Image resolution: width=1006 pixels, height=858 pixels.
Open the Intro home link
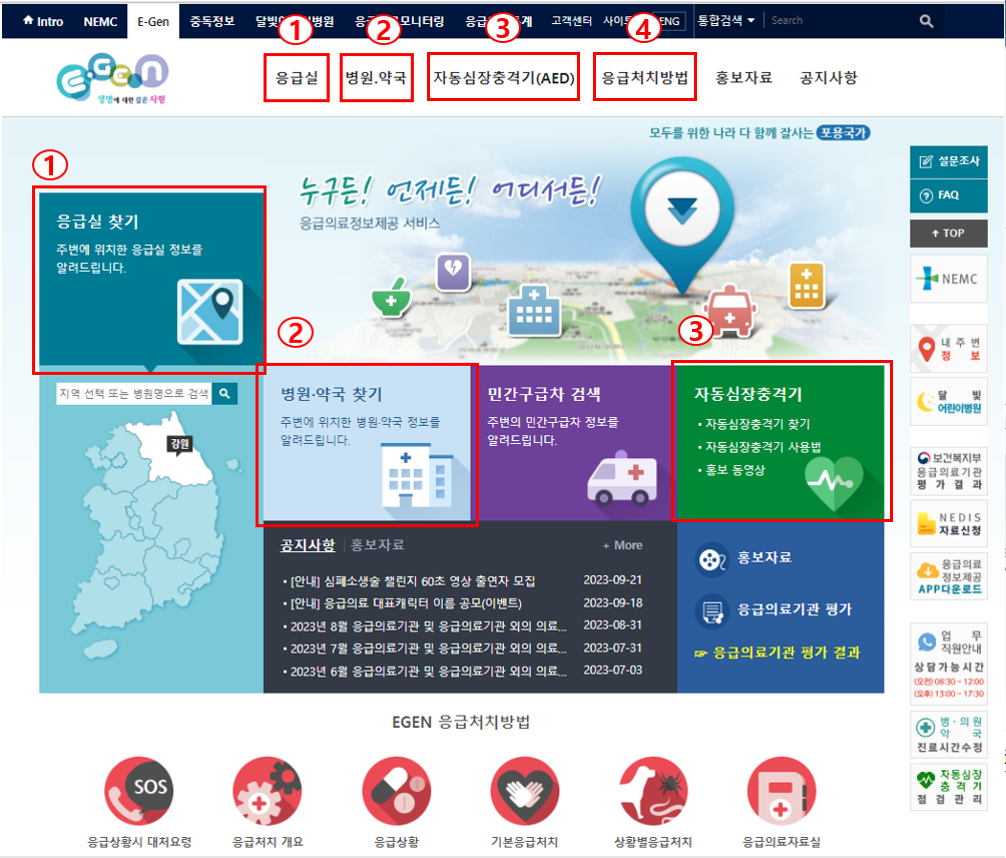pos(43,21)
